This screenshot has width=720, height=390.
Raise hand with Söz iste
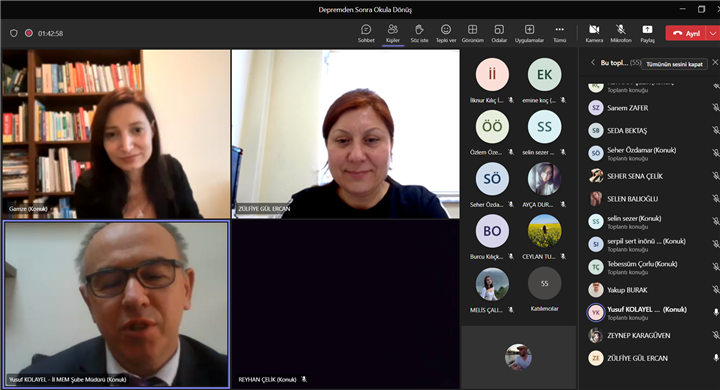[419, 34]
